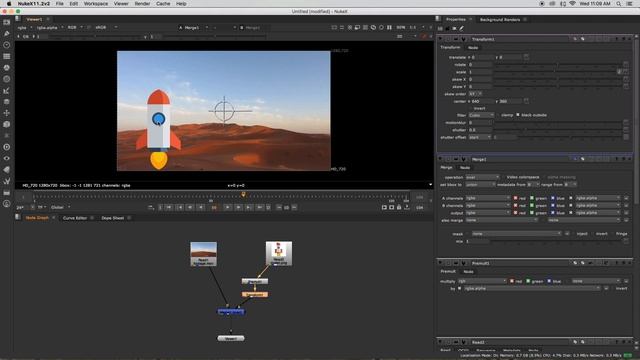Click the pencil icon in Properties toolbar

[462, 29]
